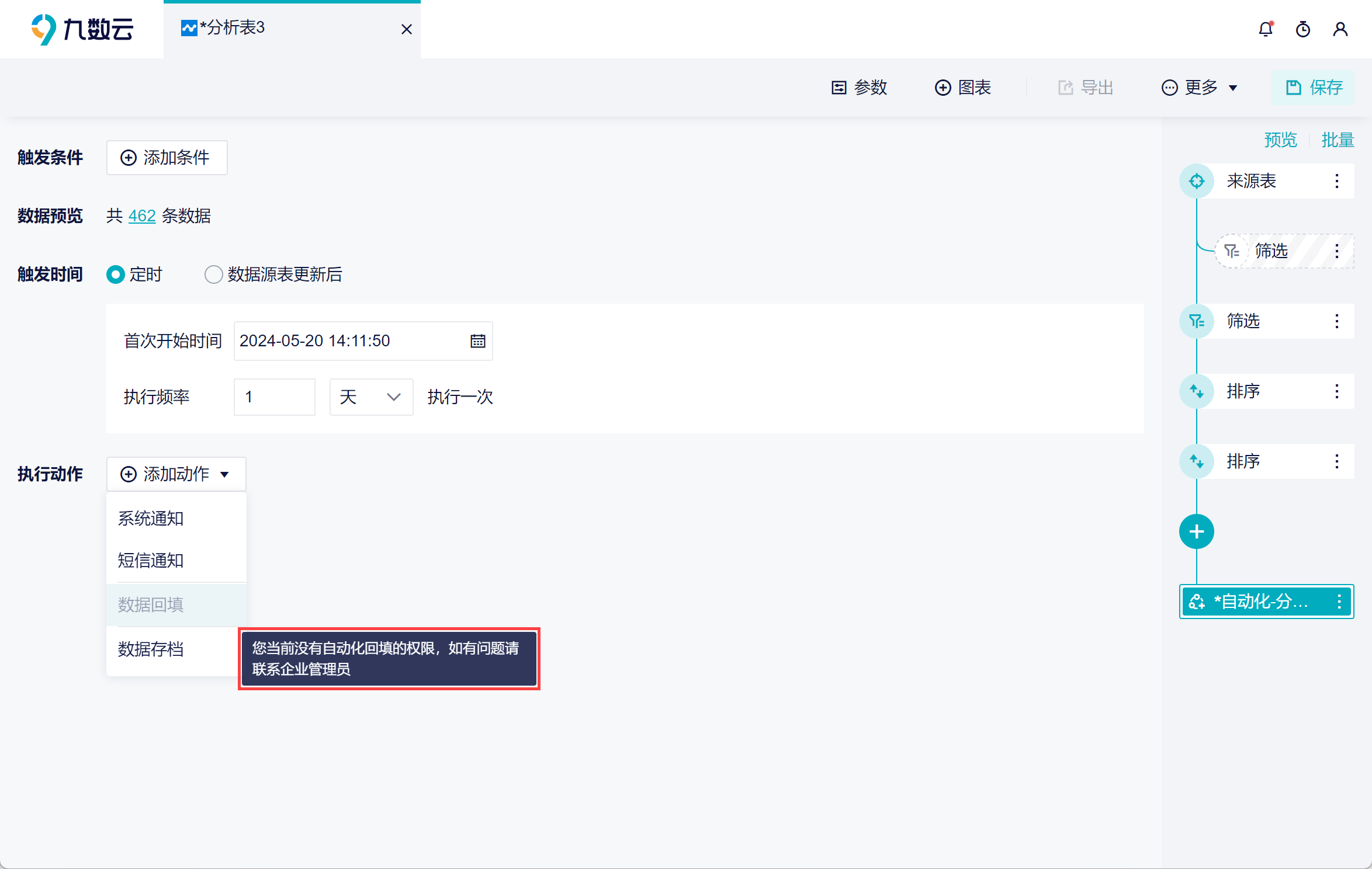Click the 保存 save button
The image size is (1372, 869).
pyautogui.click(x=1313, y=88)
